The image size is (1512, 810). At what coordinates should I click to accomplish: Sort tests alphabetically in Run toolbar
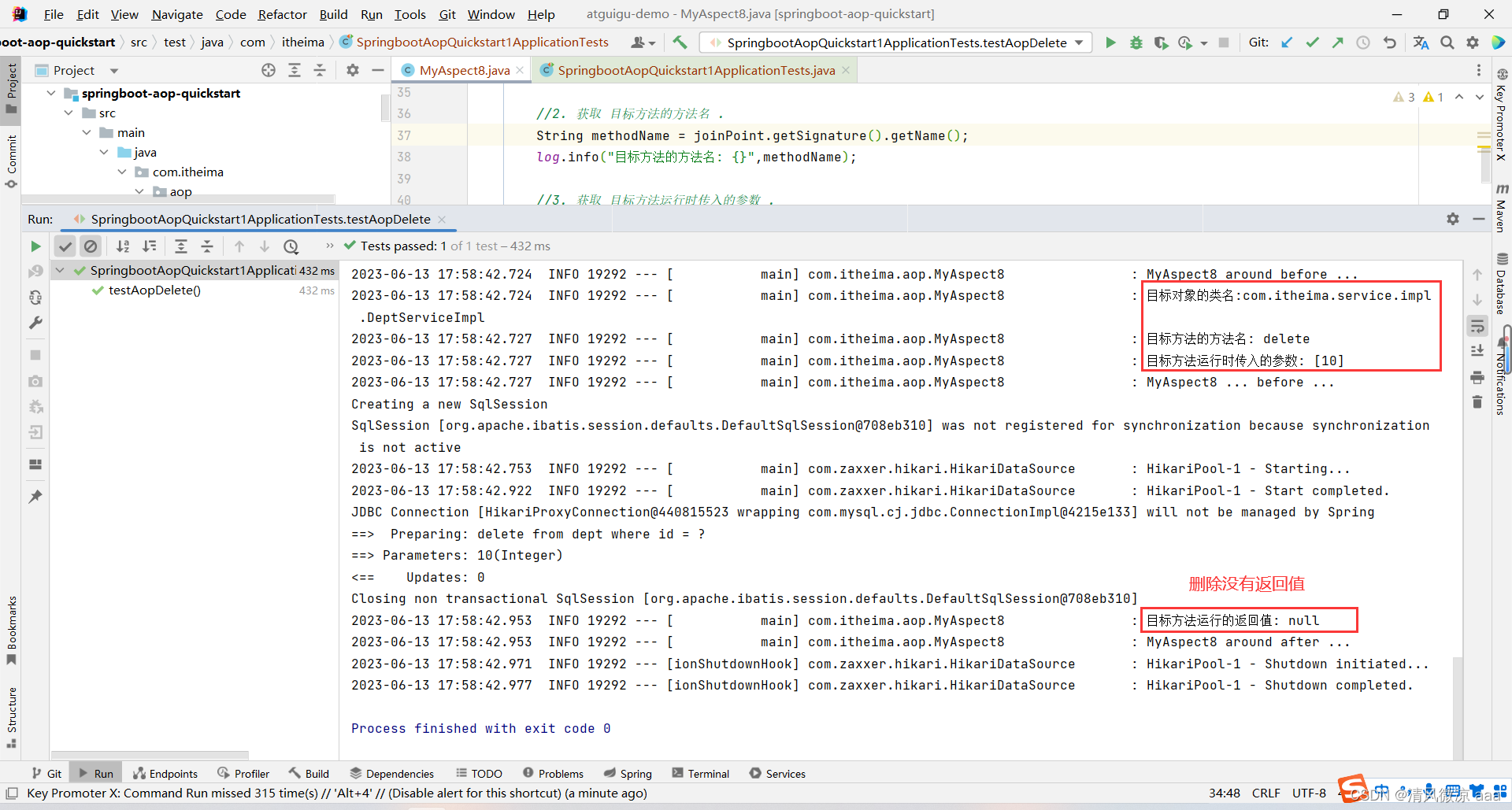coord(123,246)
